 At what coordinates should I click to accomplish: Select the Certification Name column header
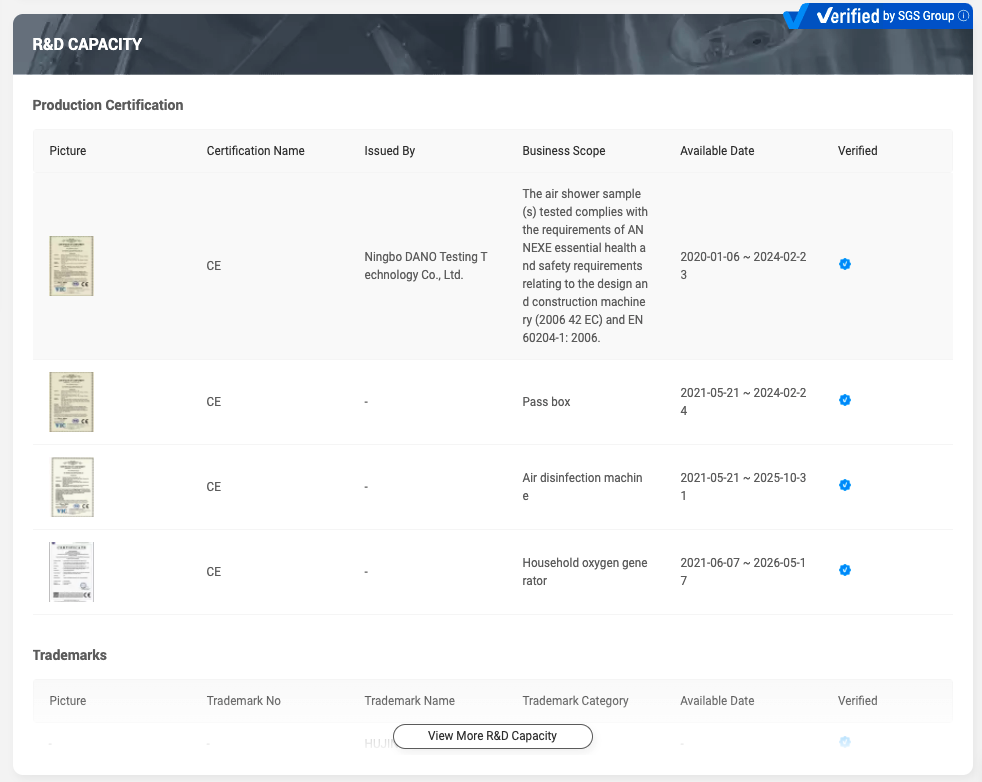[x=255, y=151]
